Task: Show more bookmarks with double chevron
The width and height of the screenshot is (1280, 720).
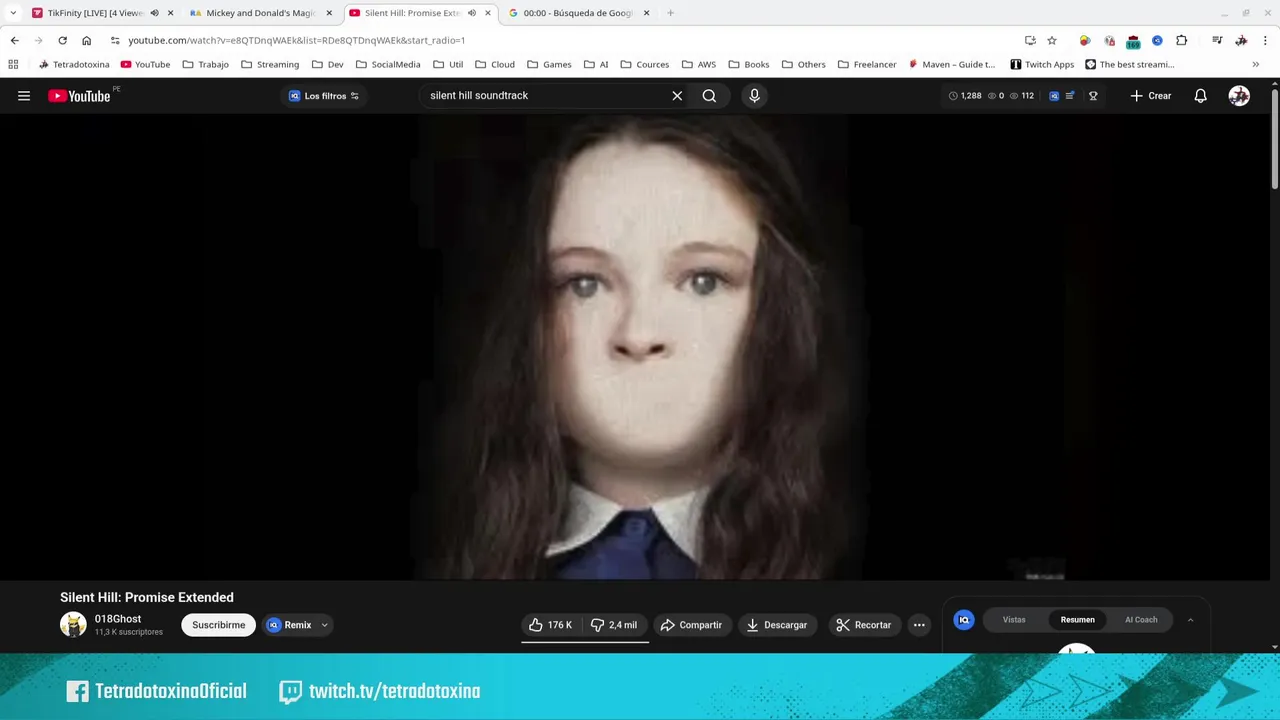Action: pos(1255,64)
